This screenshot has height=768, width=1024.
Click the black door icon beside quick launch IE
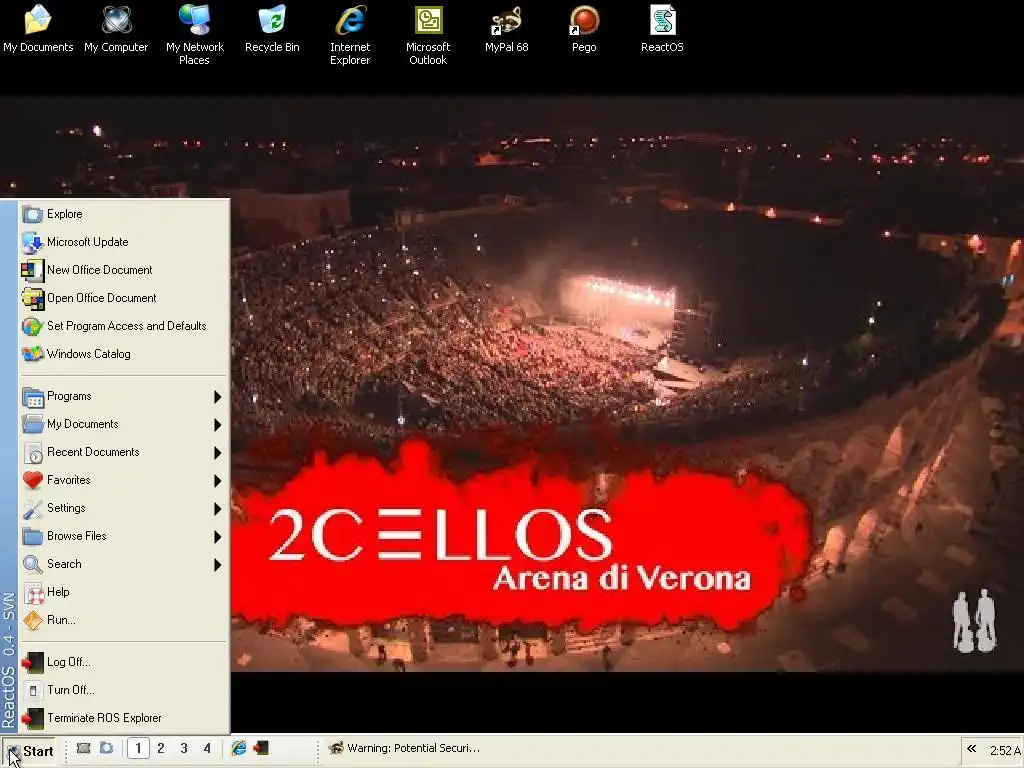261,748
